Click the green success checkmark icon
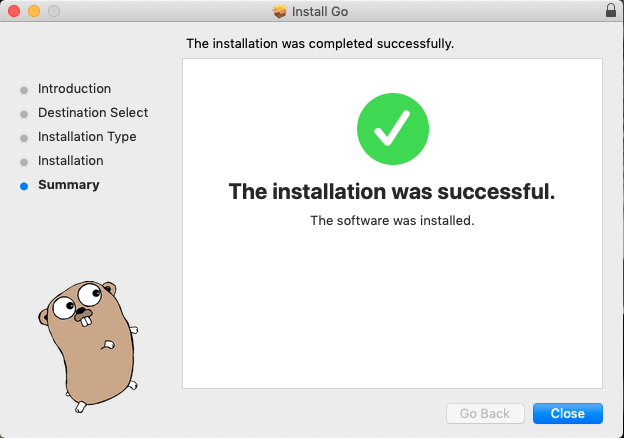This screenshot has height=438, width=624. (392, 129)
